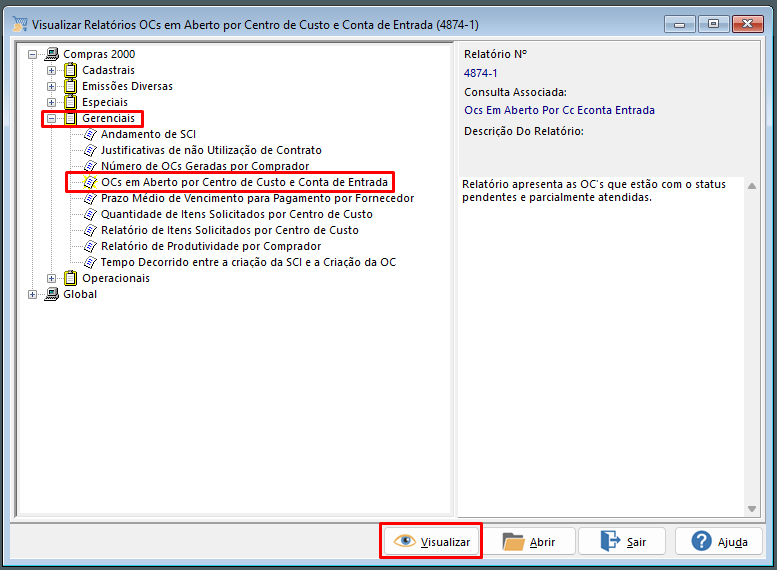Click report icon beside Prazo Médio de Vencimento

pos(90,198)
